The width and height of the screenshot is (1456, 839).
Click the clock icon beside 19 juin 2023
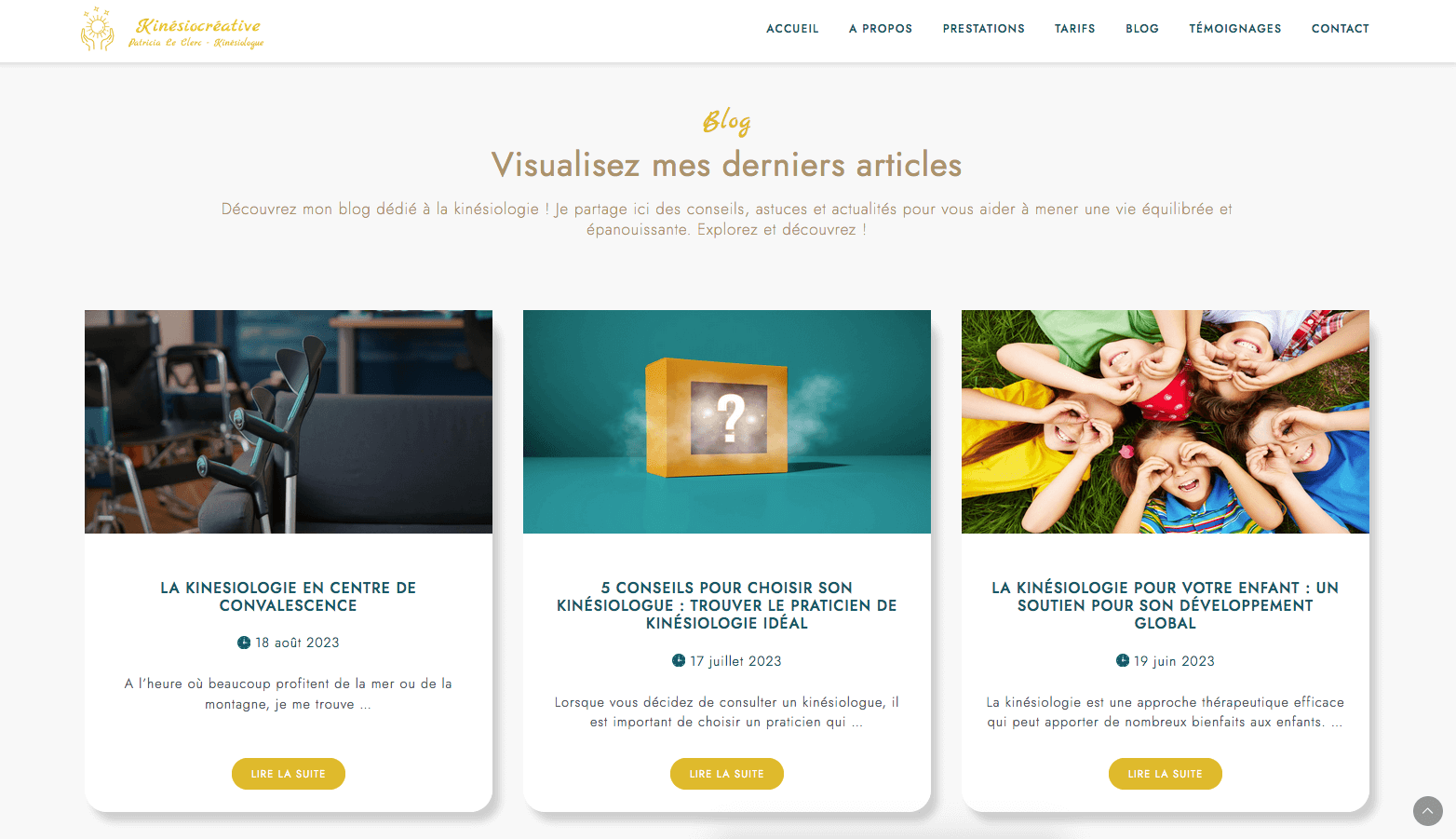point(1123,660)
